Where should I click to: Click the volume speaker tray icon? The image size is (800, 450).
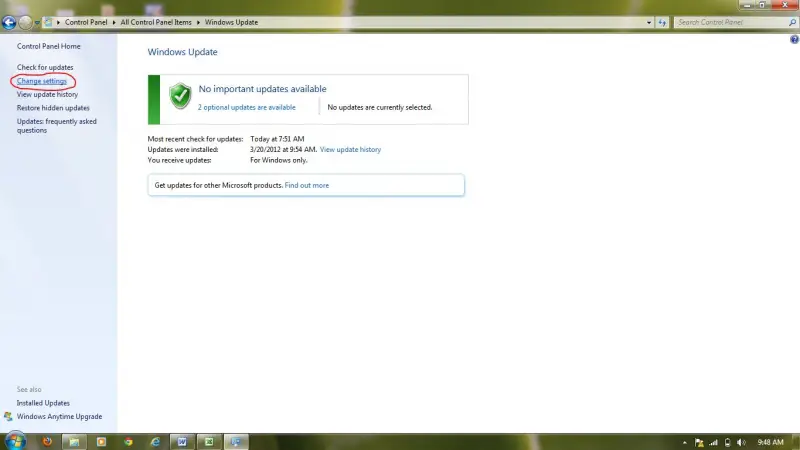741,442
